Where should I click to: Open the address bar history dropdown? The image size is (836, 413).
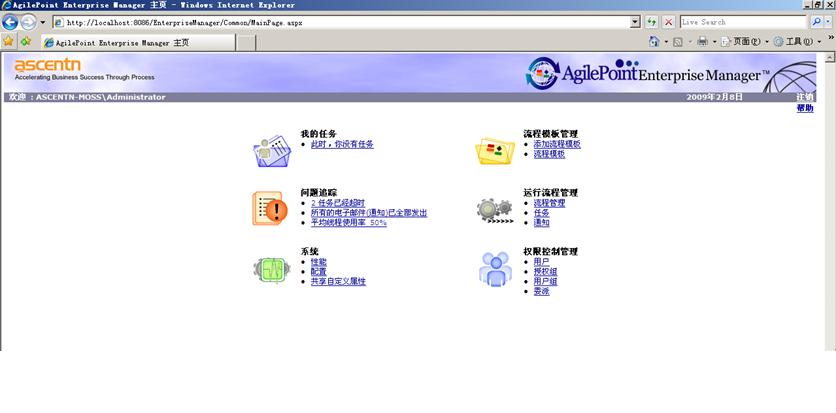635,22
